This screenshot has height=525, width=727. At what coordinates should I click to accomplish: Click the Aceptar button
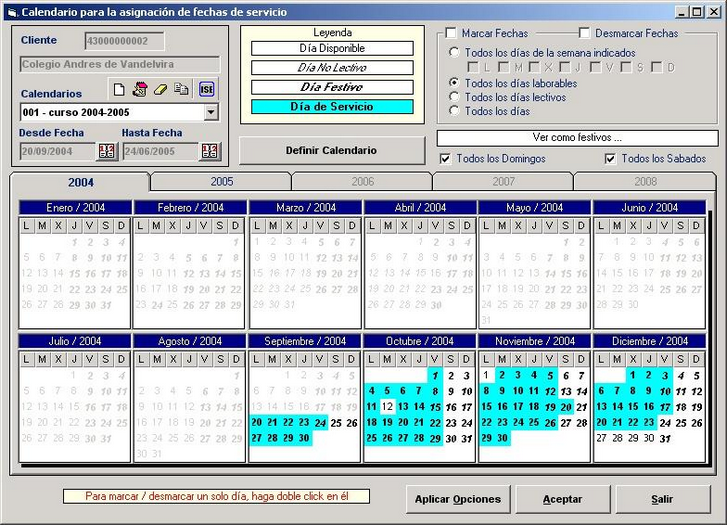562,499
